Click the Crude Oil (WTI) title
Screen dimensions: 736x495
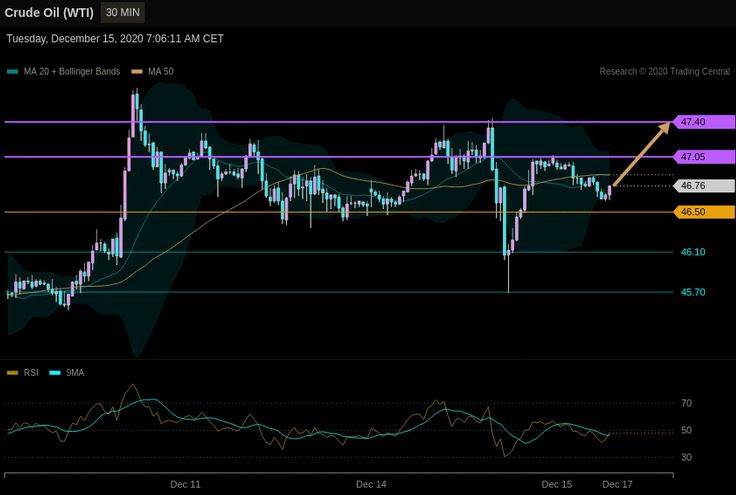(49, 13)
